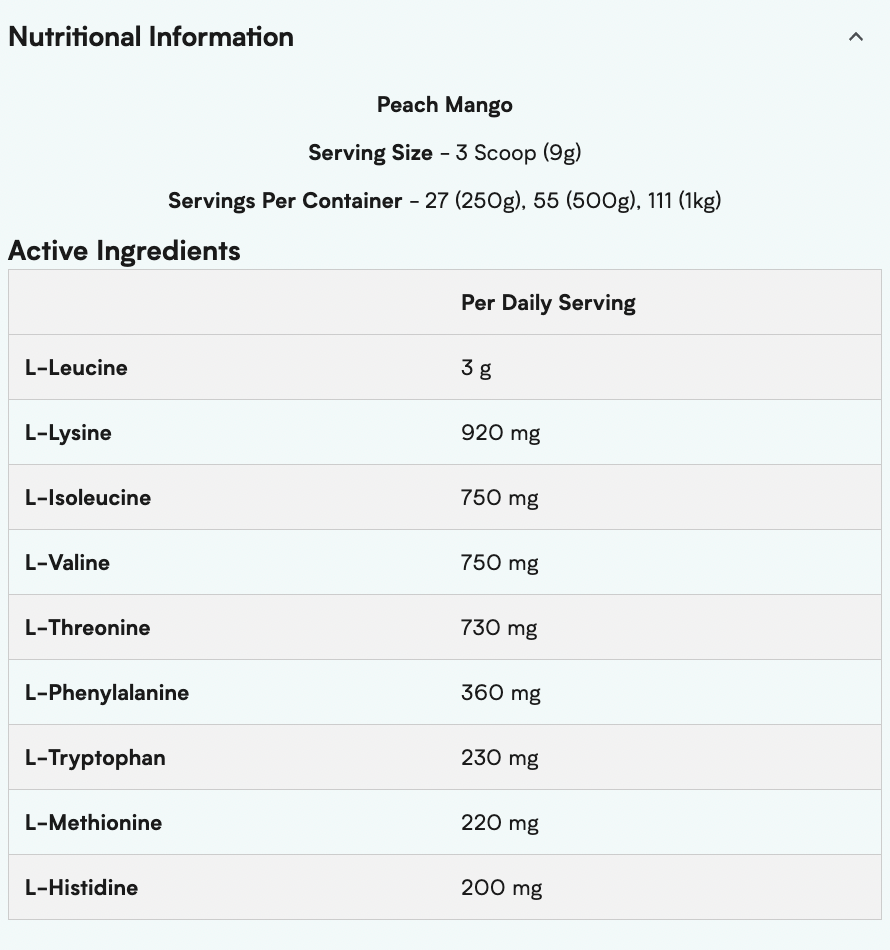The height and width of the screenshot is (950, 890).
Task: Click the 360 mg L-Phenylalanine value
Action: point(500,692)
